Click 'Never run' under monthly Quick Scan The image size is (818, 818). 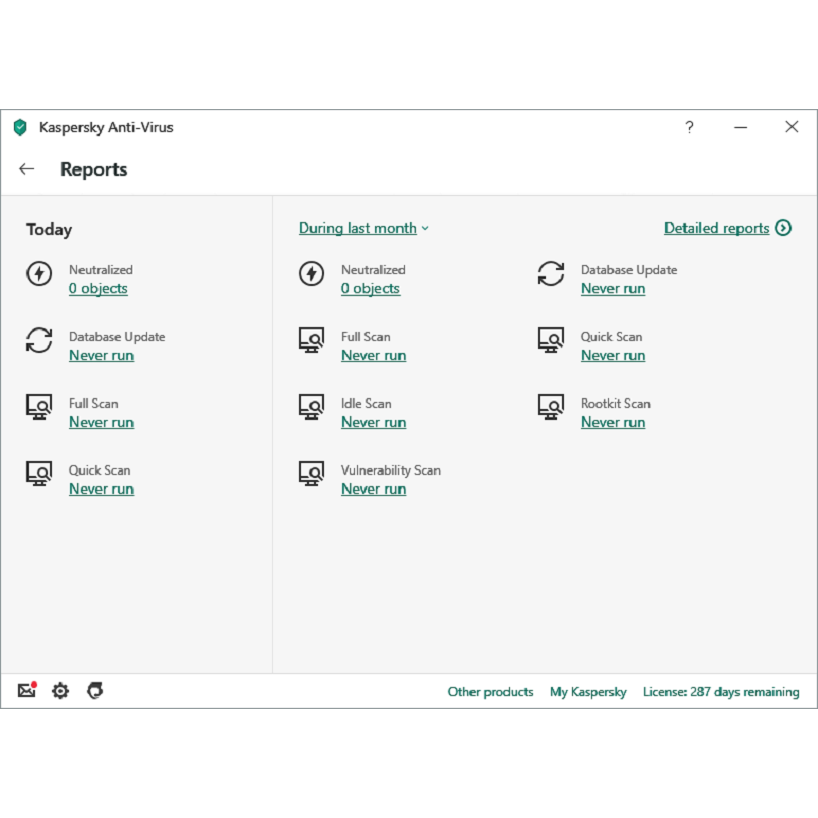(x=613, y=356)
